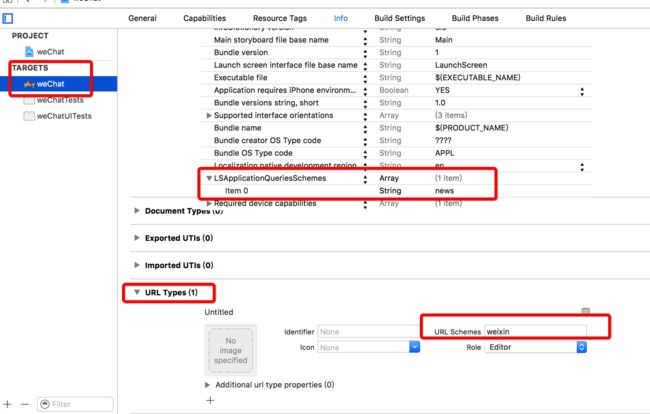The height and width of the screenshot is (414, 650).
Task: Open the Resource Tags tab
Action: tap(280, 18)
